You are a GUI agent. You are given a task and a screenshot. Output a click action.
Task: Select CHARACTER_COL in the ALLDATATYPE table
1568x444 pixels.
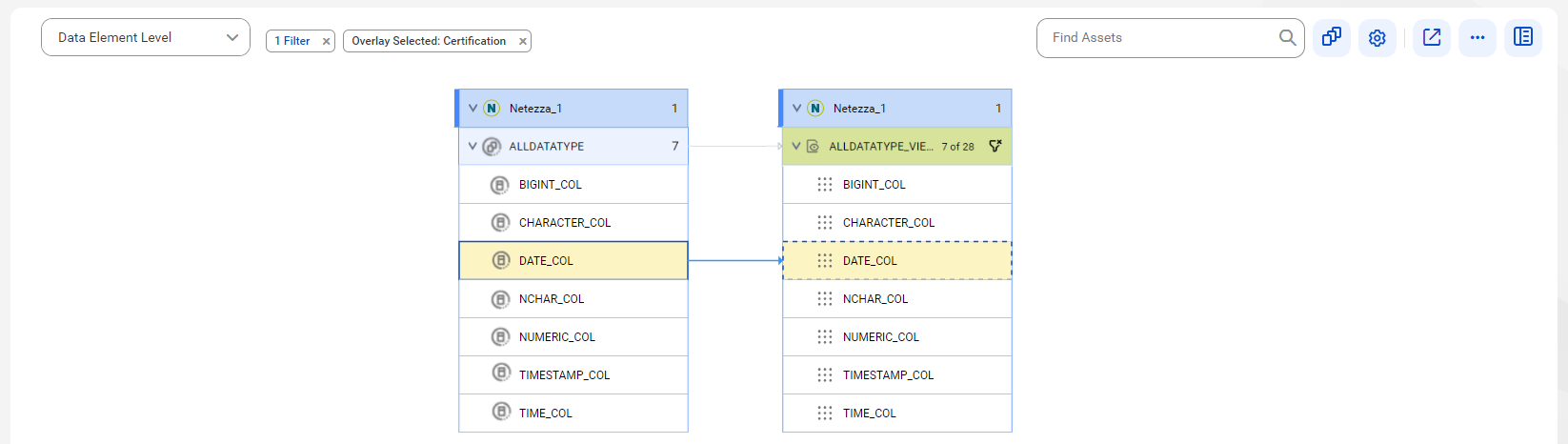[573, 223]
